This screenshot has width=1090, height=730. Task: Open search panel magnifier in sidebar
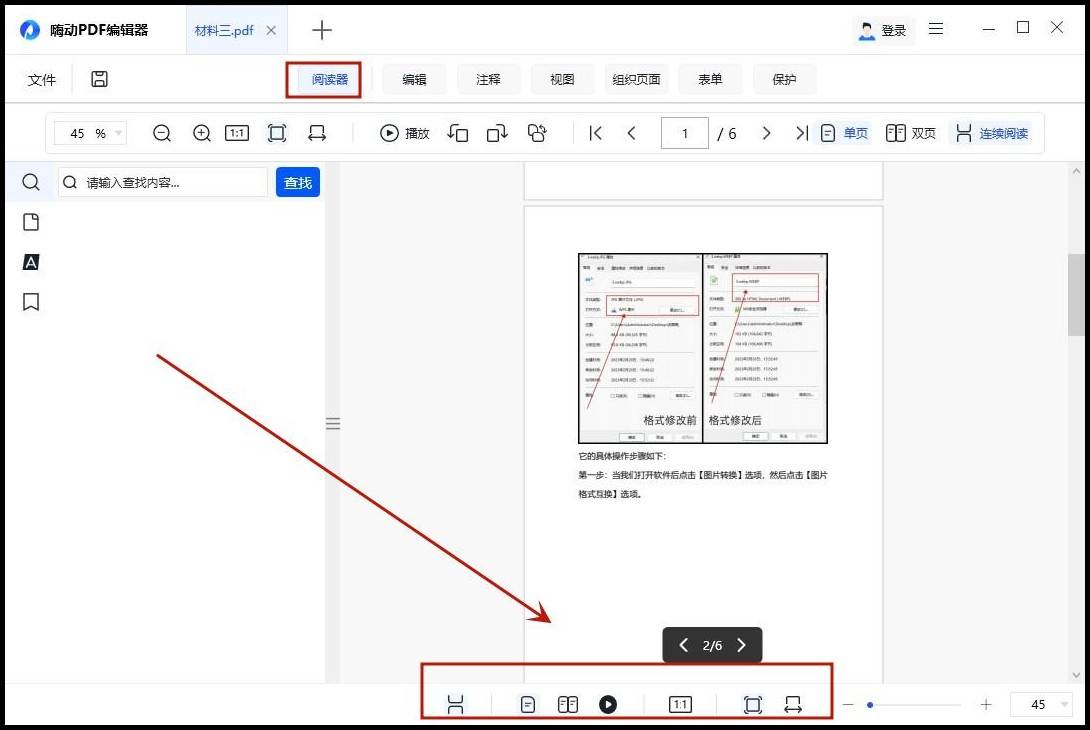click(x=31, y=182)
